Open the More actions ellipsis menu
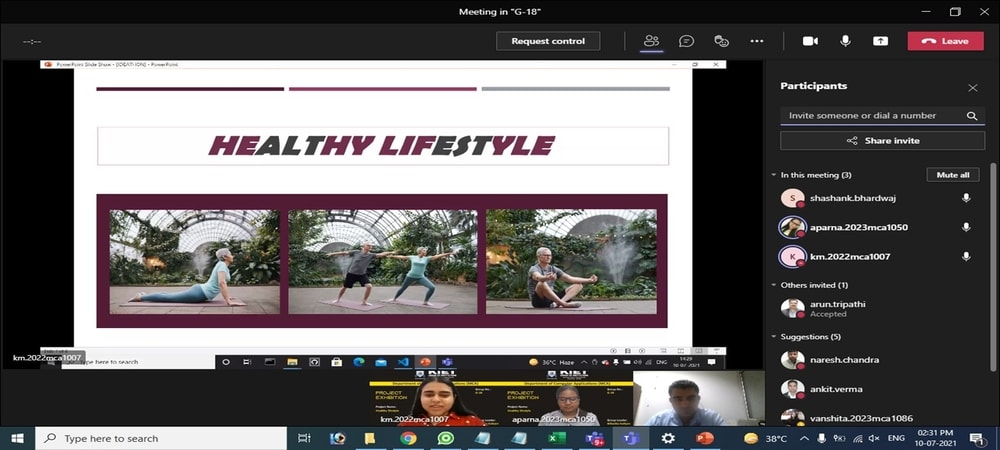 coord(757,41)
